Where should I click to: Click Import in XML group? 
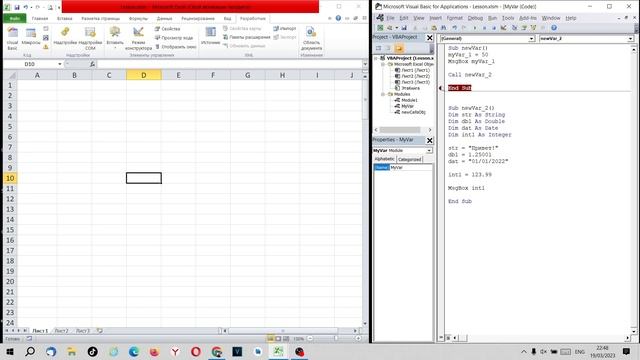[x=284, y=29]
